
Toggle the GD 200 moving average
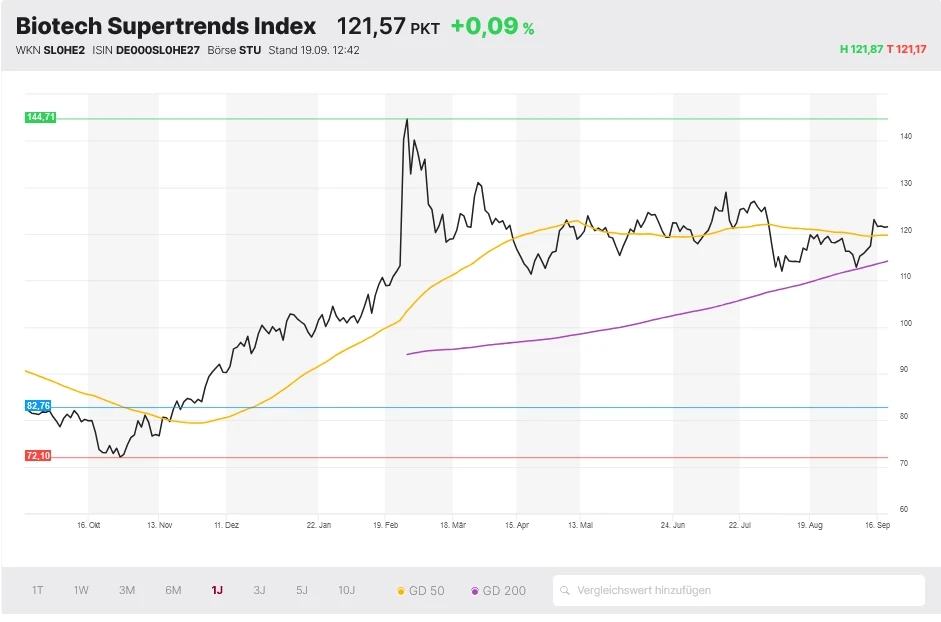pyautogui.click(x=497, y=590)
